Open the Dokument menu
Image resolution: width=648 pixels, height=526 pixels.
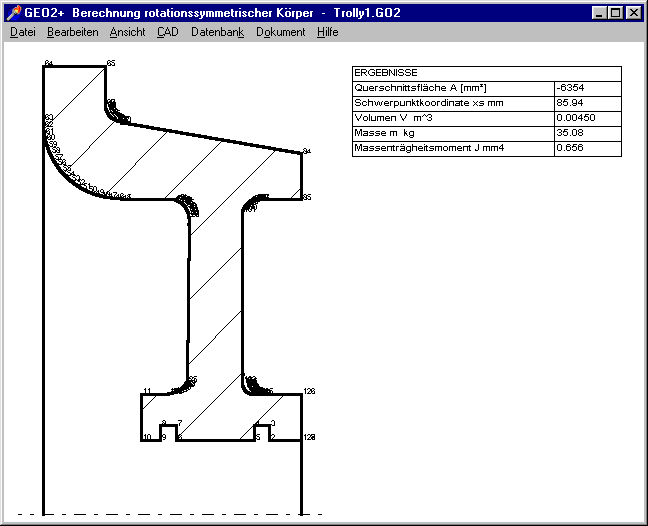pos(280,32)
